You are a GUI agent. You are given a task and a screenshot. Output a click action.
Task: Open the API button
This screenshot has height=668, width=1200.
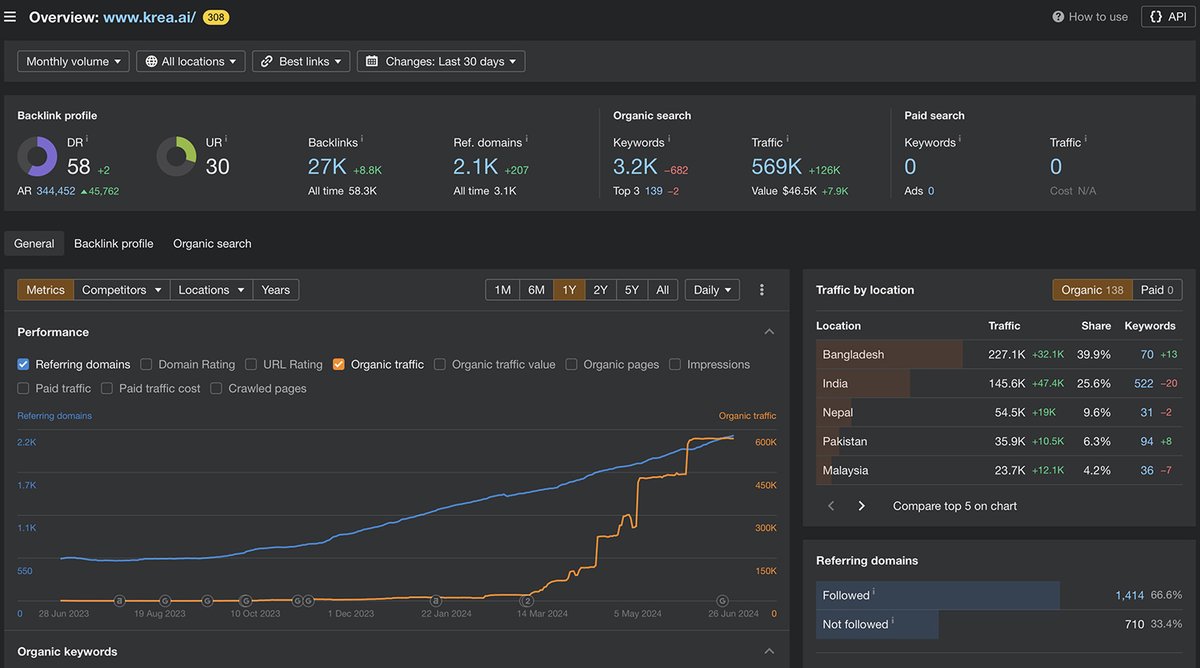pos(1168,17)
